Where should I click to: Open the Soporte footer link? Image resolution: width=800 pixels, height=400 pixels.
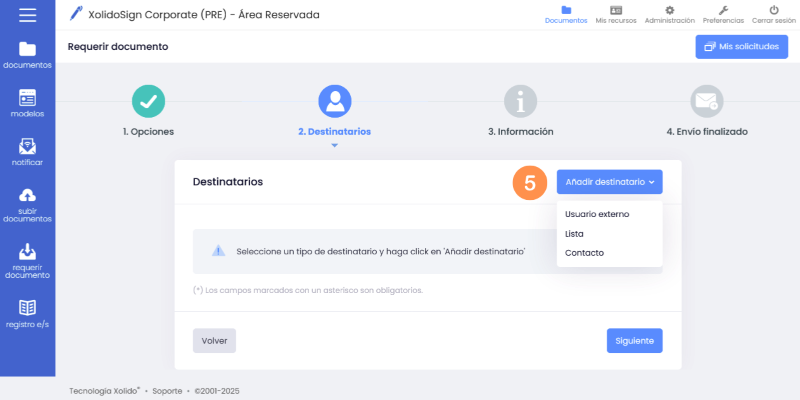(167, 391)
